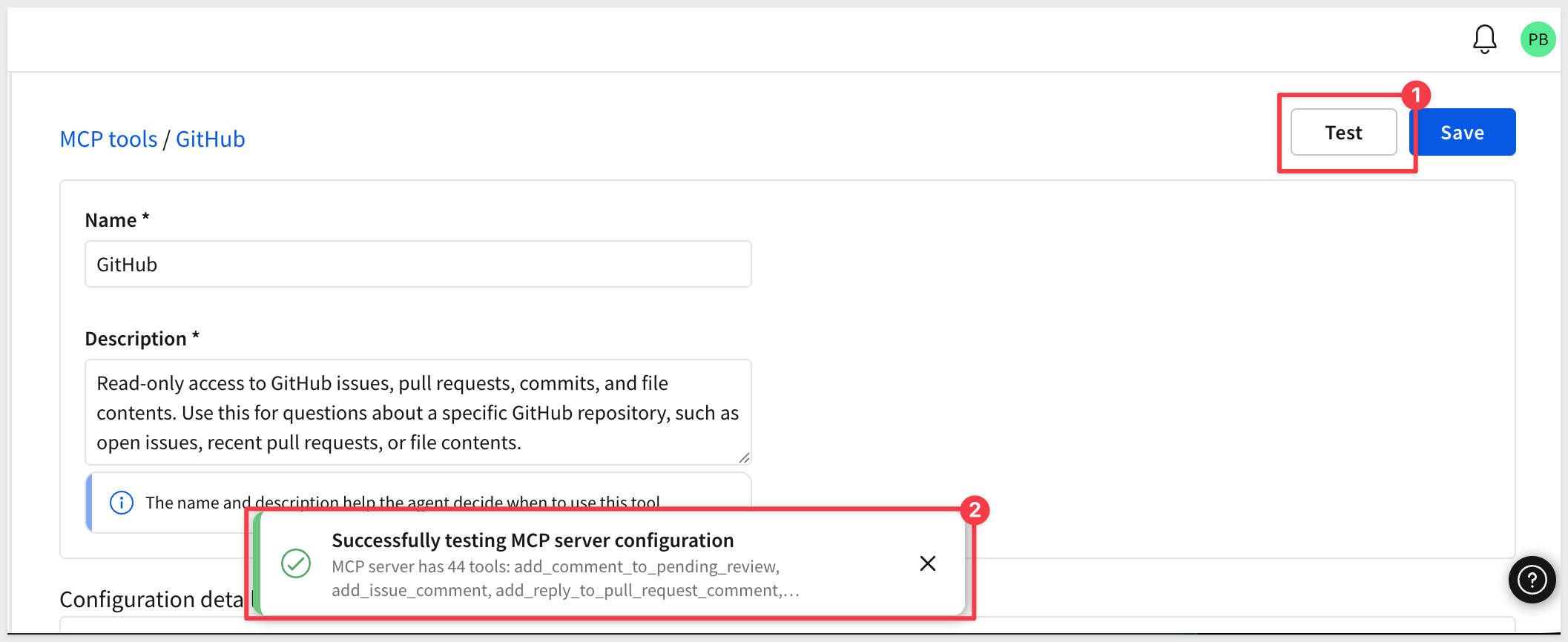Go back to MCP tools breadcrumb

(108, 139)
